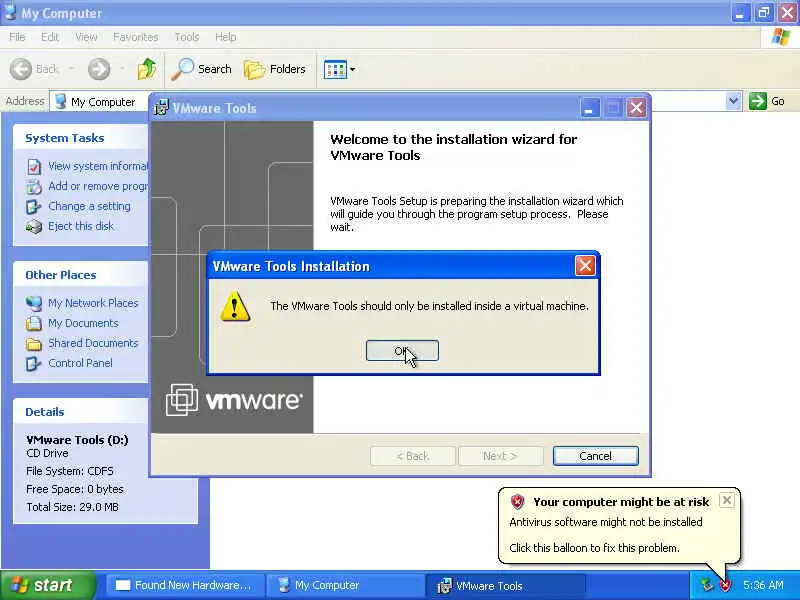Open the Favorites menu in My Computer
Viewport: 800px width, 600px height.
(136, 37)
